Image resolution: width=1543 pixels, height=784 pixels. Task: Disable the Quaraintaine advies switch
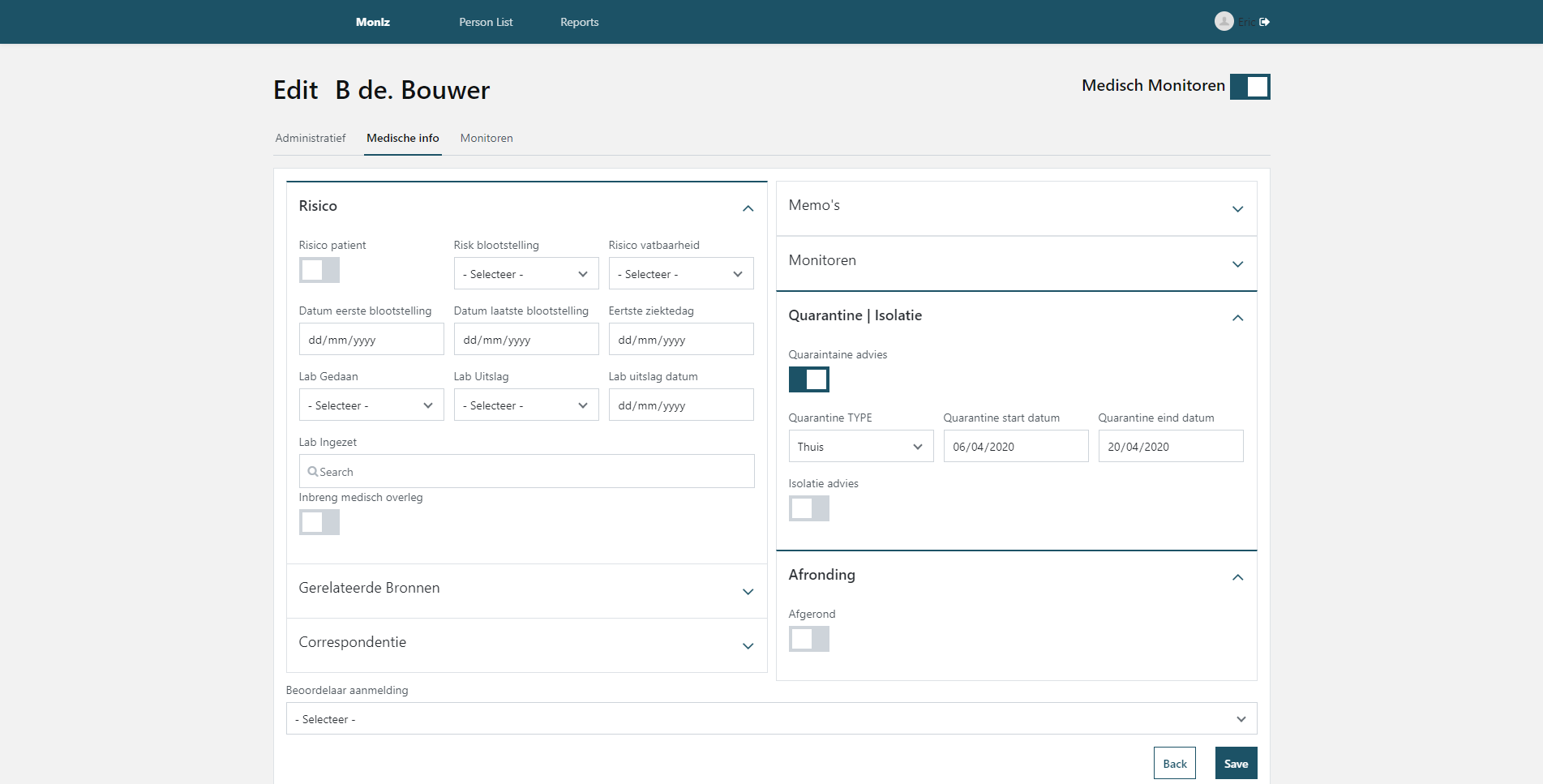pyautogui.click(x=809, y=379)
